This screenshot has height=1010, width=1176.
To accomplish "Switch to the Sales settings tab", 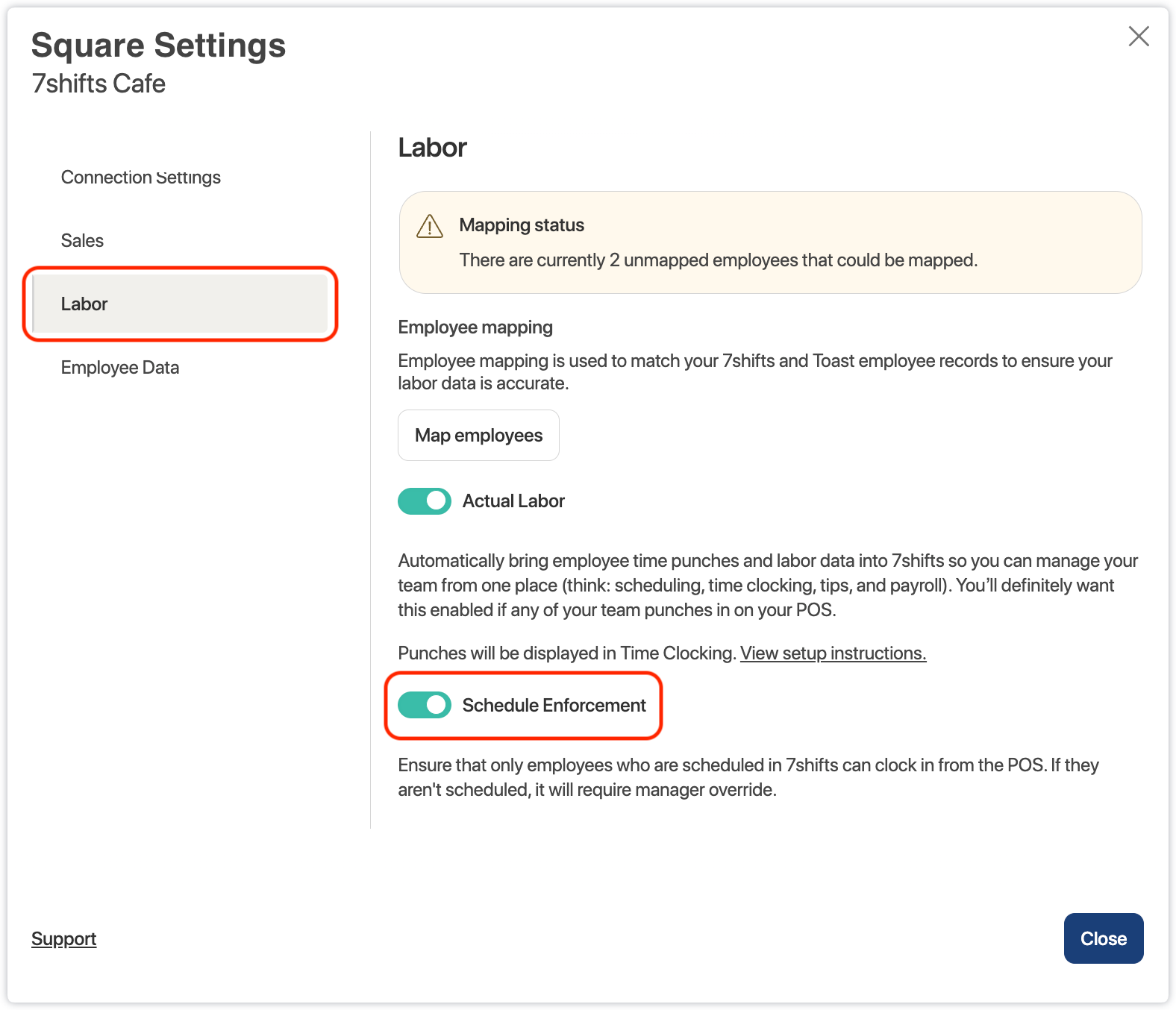I will coord(82,241).
